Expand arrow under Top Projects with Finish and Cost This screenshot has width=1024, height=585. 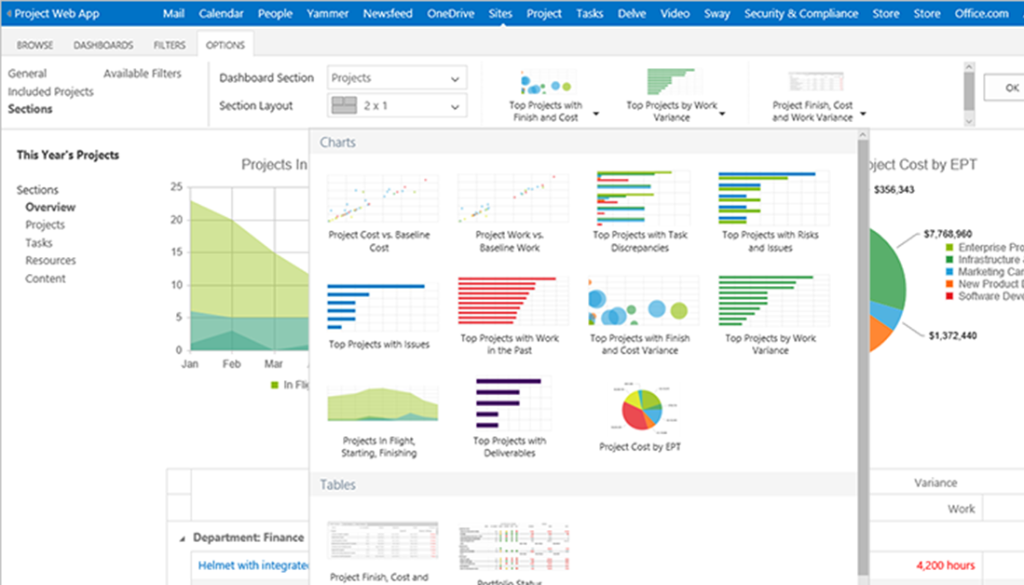pyautogui.click(x=596, y=114)
